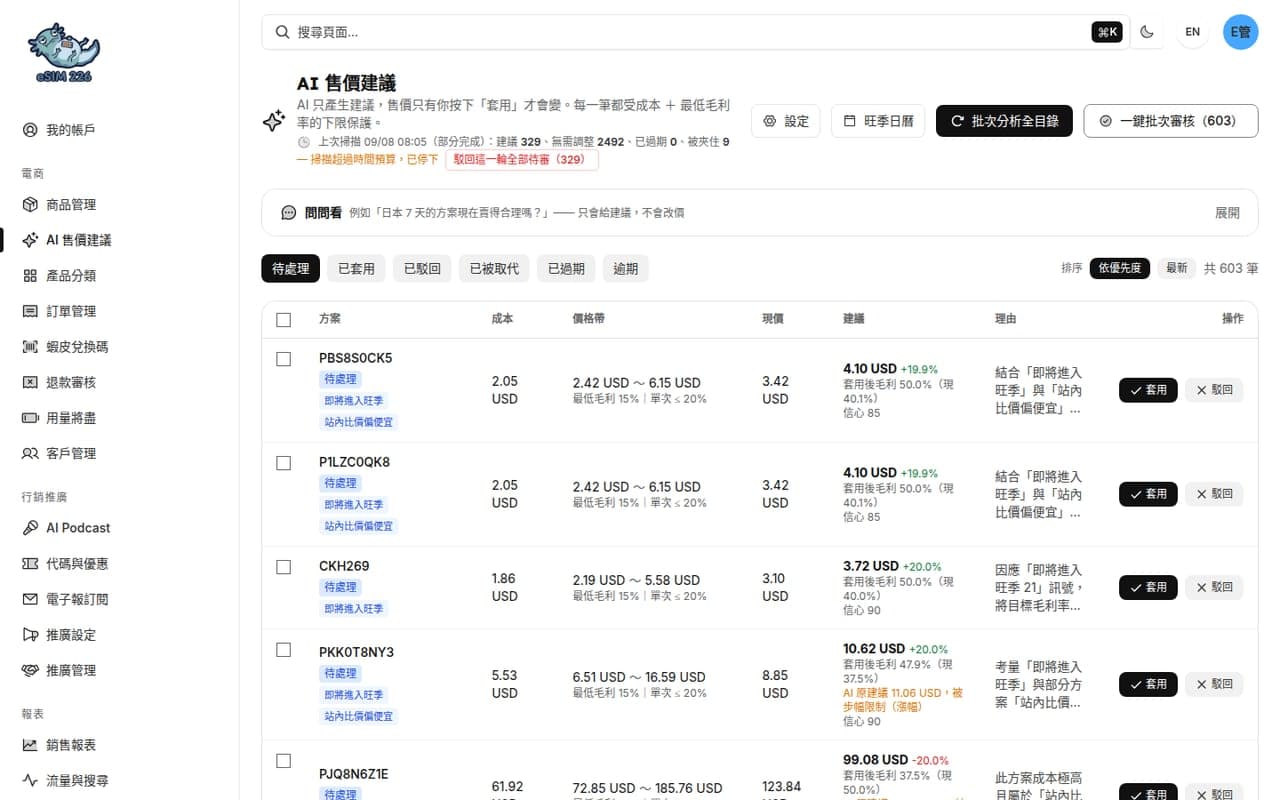Apply the suggestion for CKH269 with 套用
1280x800 pixels.
pos(1148,587)
